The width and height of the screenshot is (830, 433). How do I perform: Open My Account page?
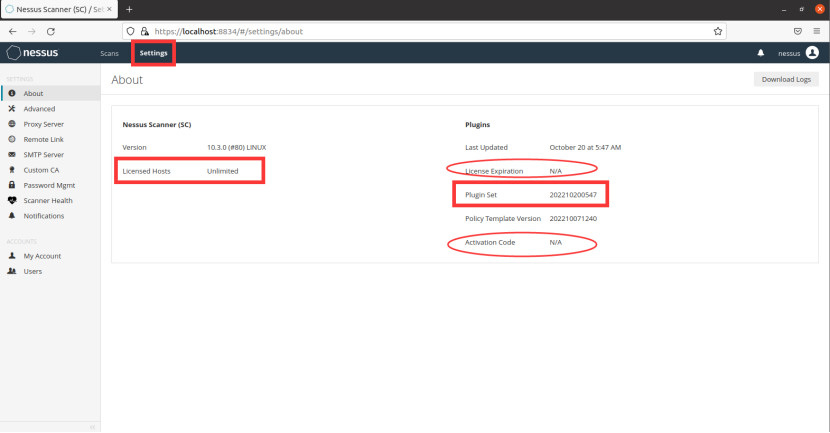pyautogui.click(x=50, y=256)
